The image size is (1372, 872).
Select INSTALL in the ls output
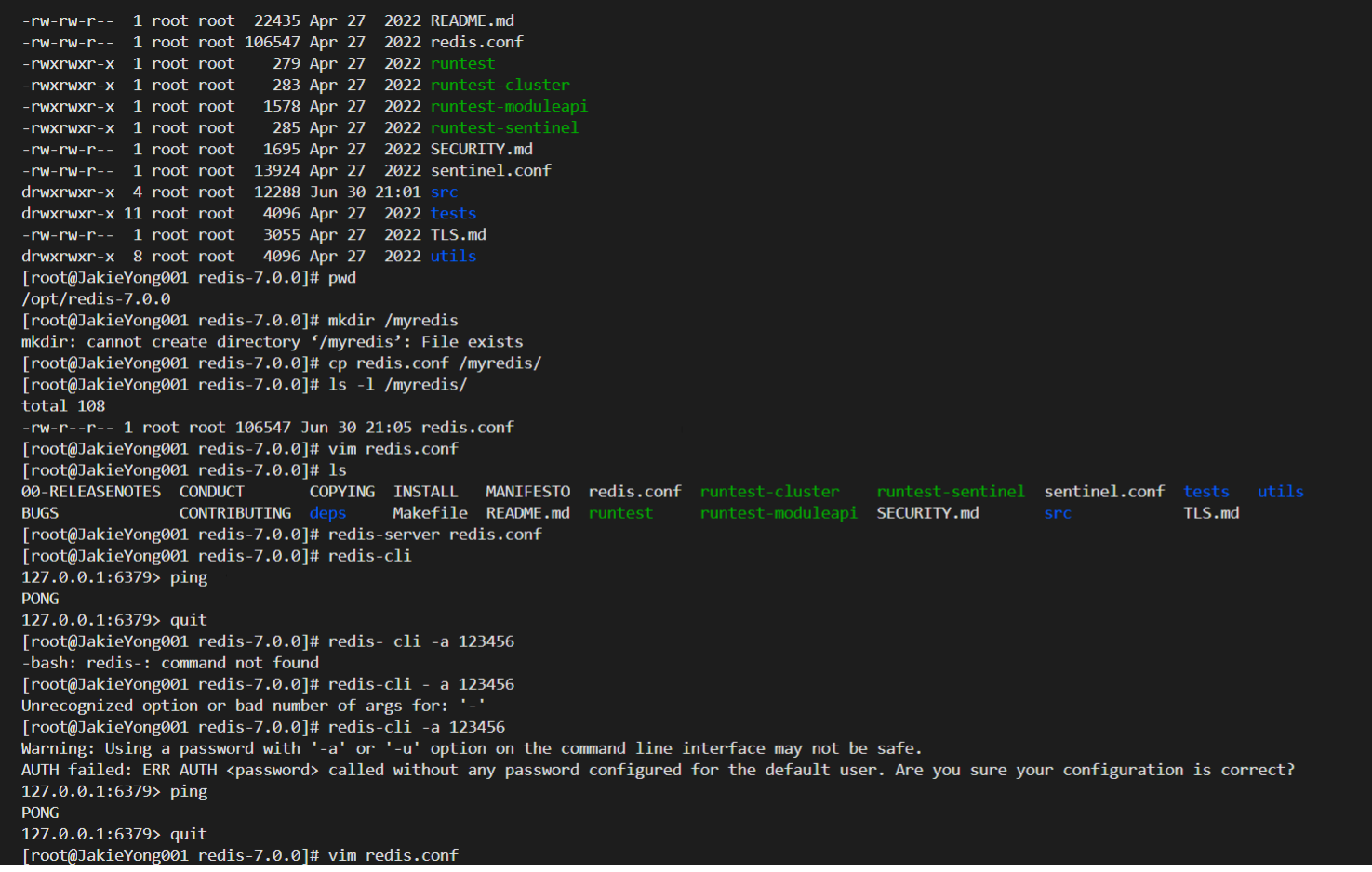point(425,491)
